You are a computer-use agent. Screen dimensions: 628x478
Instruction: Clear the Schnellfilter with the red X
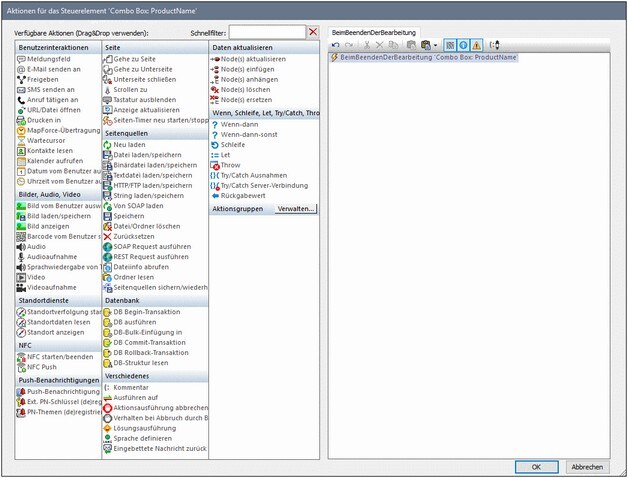pyautogui.click(x=313, y=33)
